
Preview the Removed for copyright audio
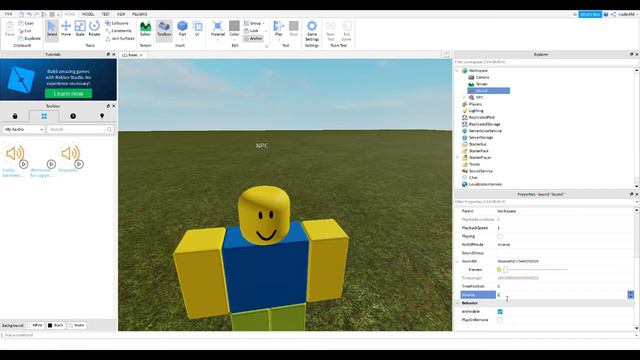click(51, 164)
